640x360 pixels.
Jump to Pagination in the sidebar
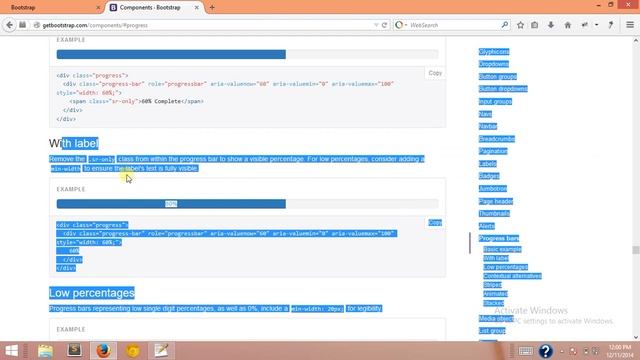point(493,151)
